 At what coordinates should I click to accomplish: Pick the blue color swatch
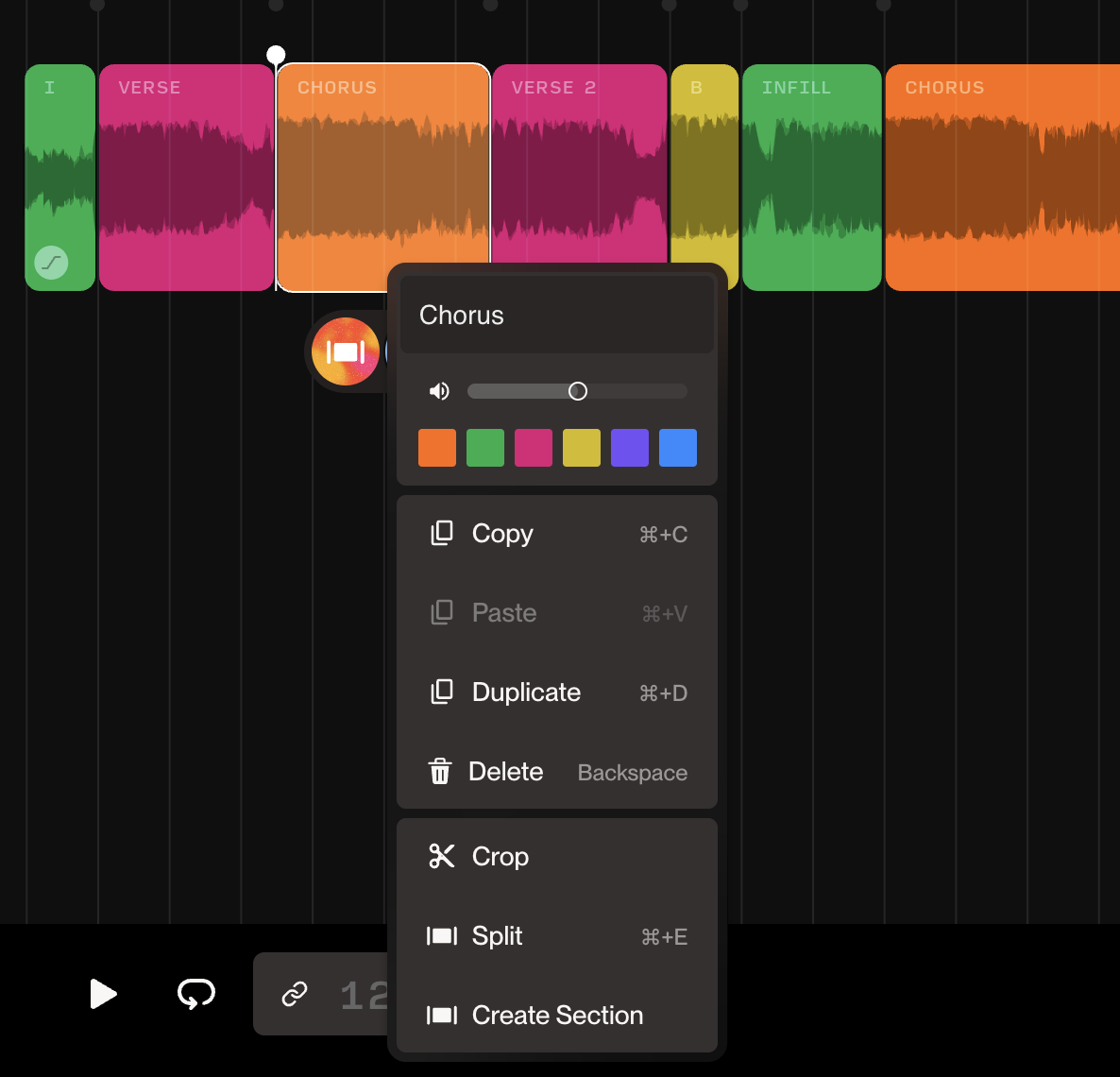coord(678,448)
